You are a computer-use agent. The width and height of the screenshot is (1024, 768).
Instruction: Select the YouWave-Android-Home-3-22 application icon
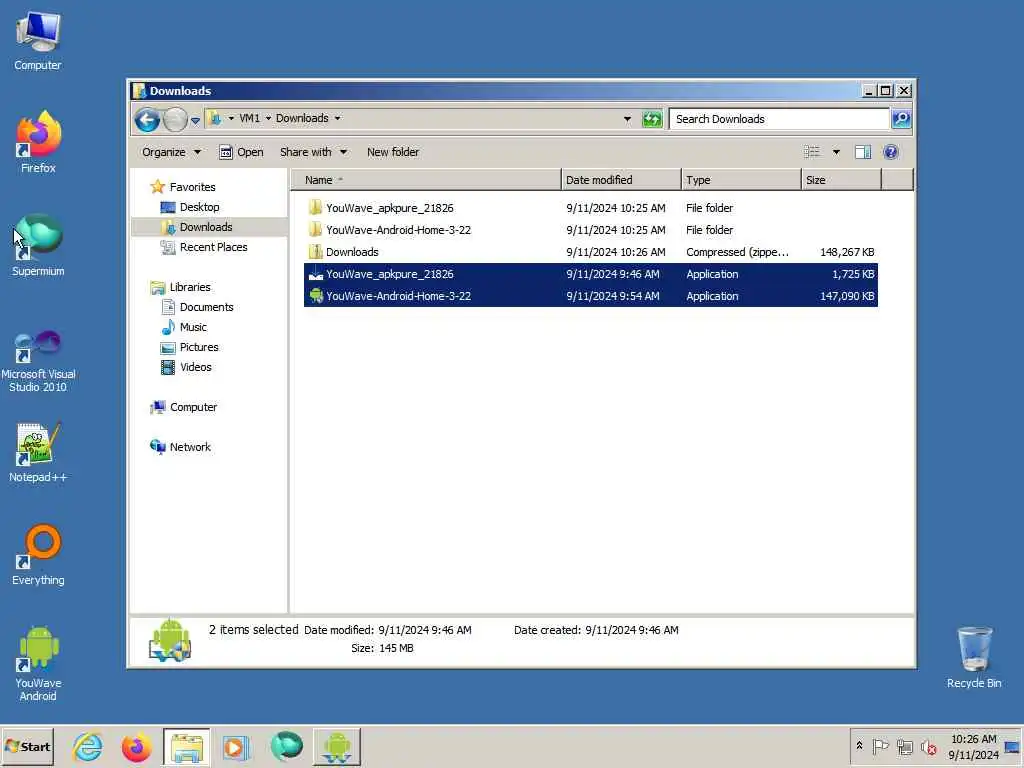point(315,296)
